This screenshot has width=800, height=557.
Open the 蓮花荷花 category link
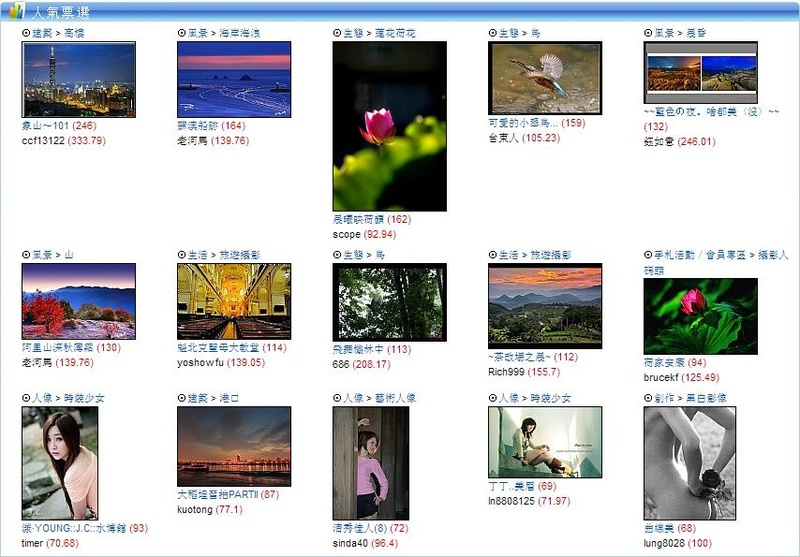tap(395, 33)
